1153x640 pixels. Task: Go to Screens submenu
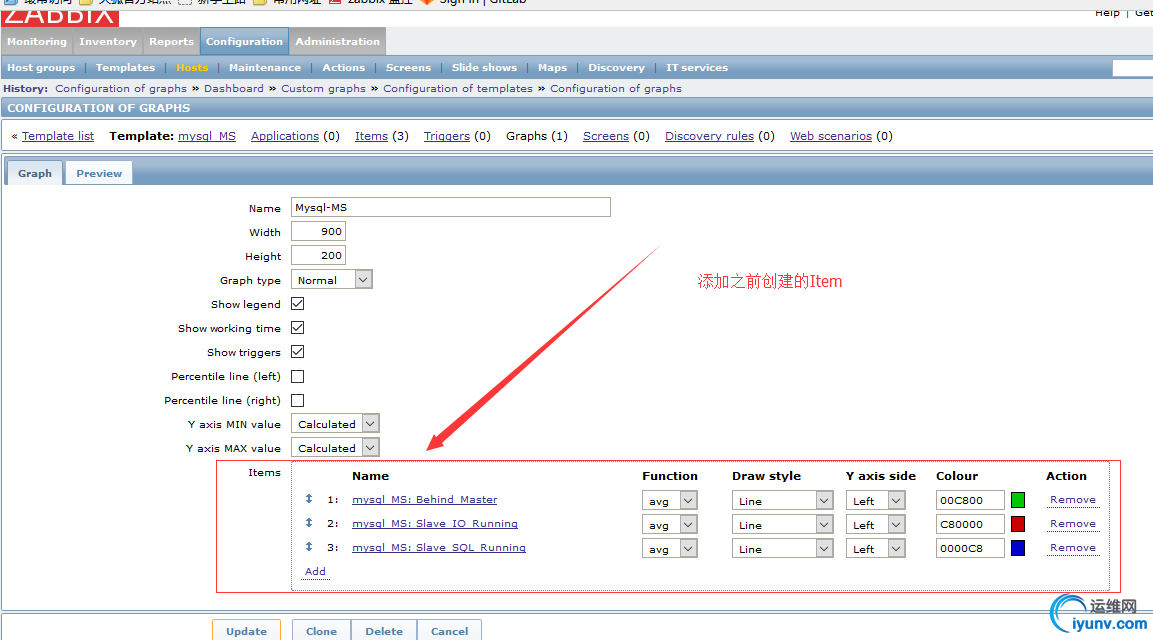coord(408,67)
